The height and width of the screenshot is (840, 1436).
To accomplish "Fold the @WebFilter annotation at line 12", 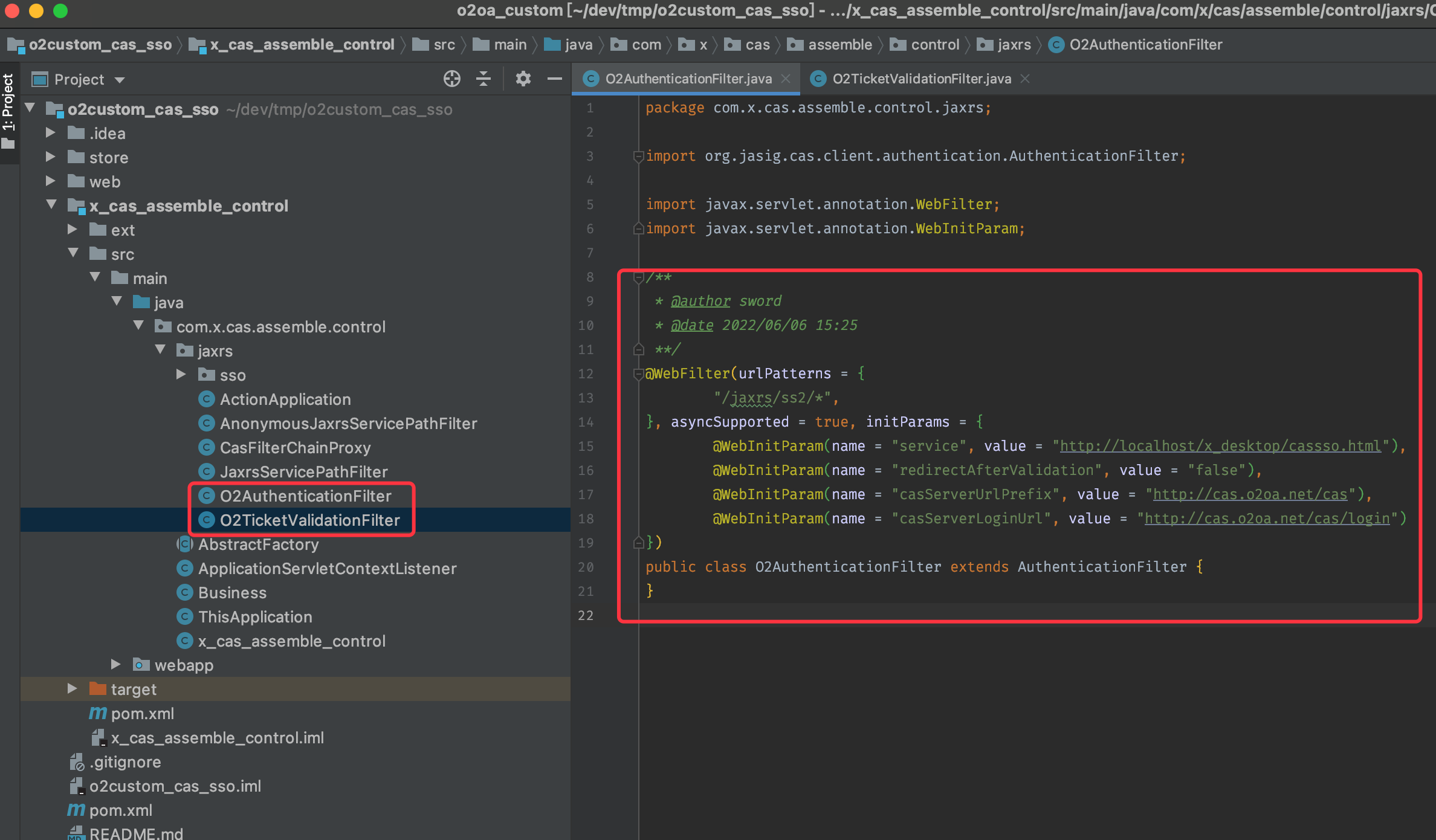I will (638, 374).
